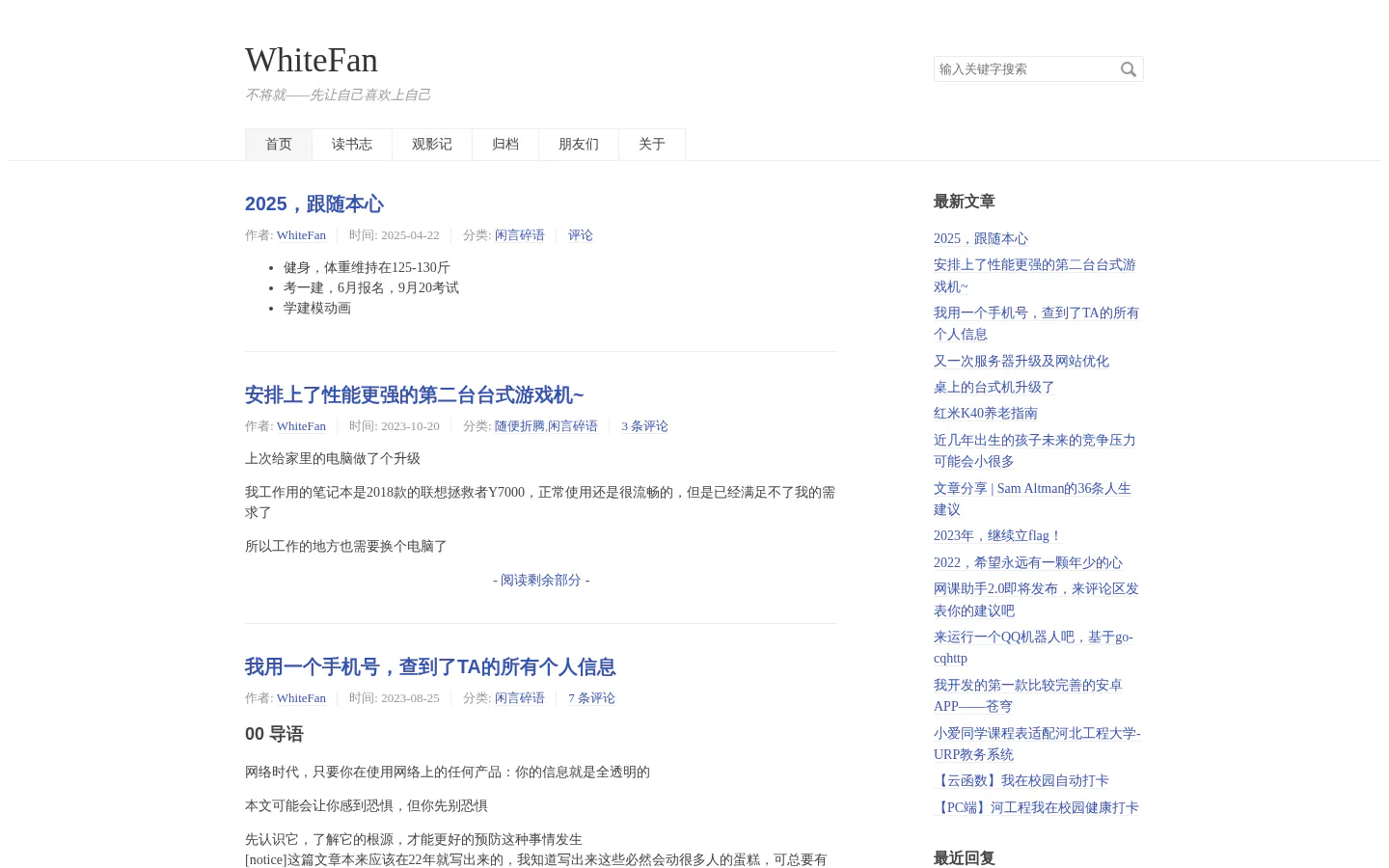Image resolution: width=1389 pixels, height=868 pixels.
Task: Open post title 我用一个手机号，查到了TA的所有个人信息
Action: tap(430, 666)
